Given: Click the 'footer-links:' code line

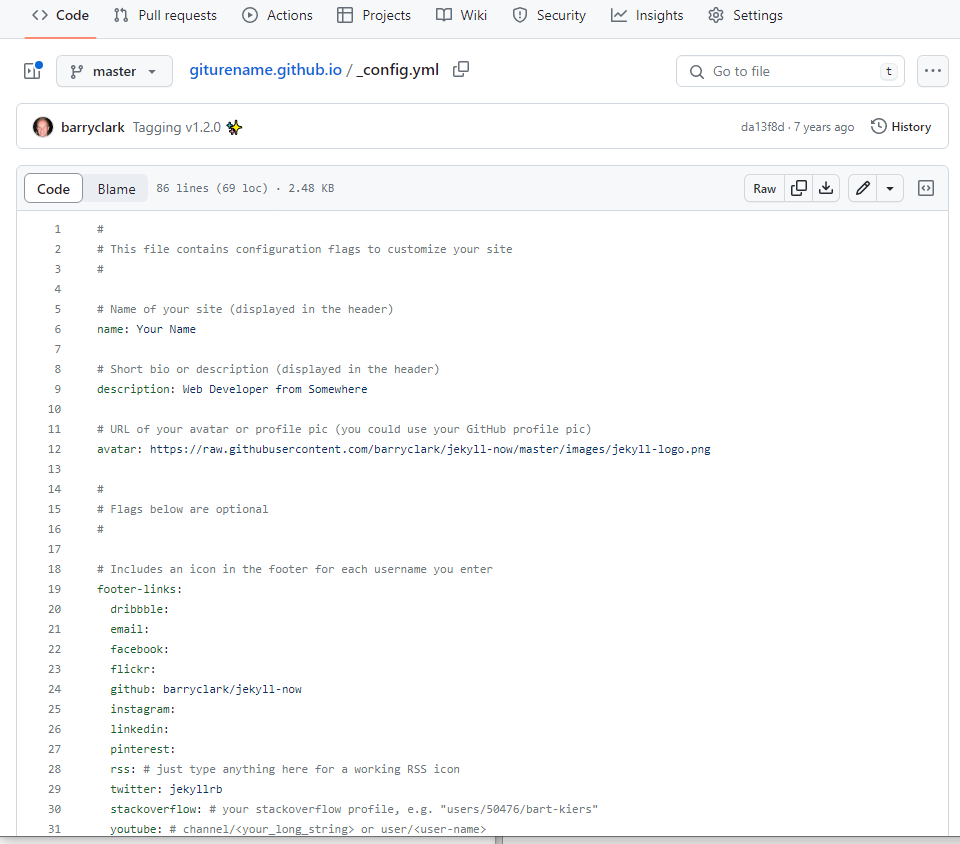Looking at the screenshot, I should pyautogui.click(x=140, y=589).
